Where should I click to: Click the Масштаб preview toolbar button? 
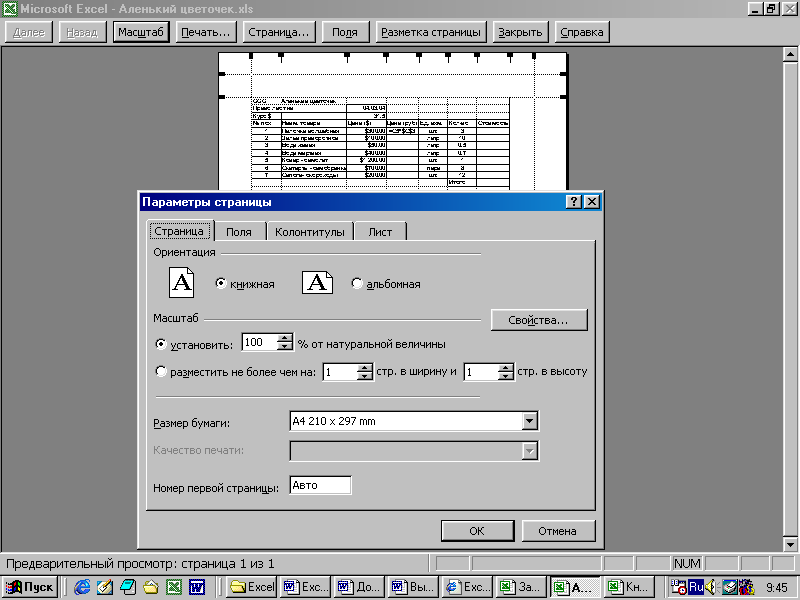pyautogui.click(x=141, y=32)
